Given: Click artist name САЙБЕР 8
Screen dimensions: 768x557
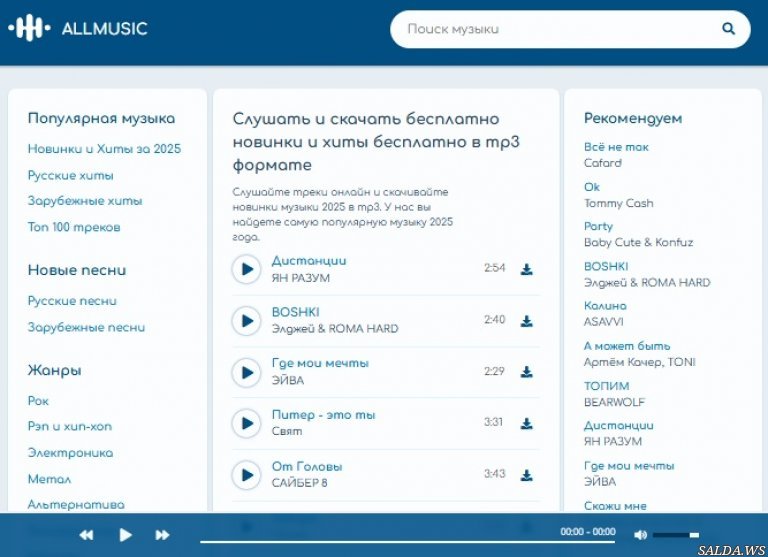Looking at the screenshot, I should [x=299, y=483].
